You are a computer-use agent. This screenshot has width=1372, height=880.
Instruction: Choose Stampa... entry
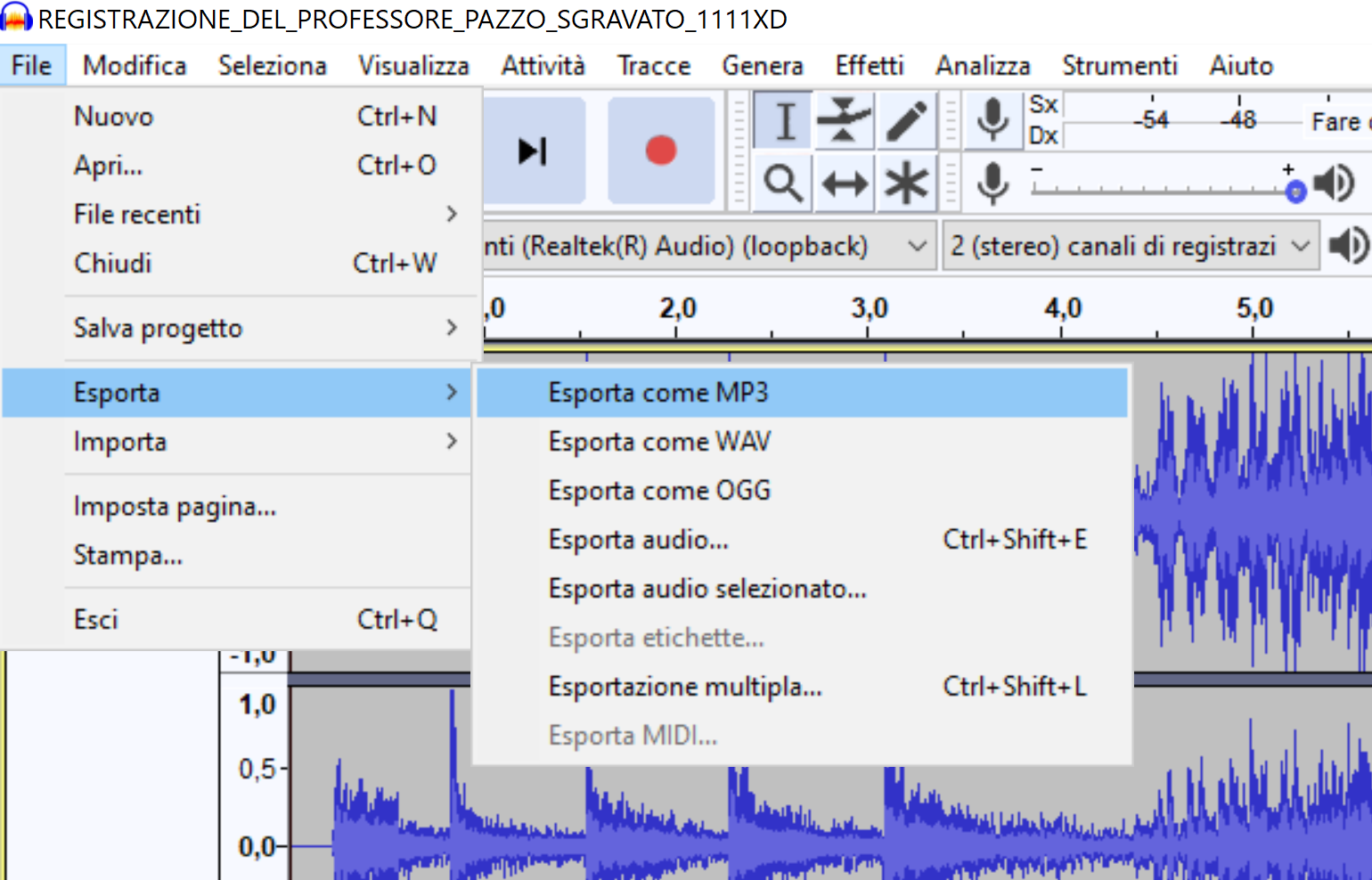tap(237, 556)
